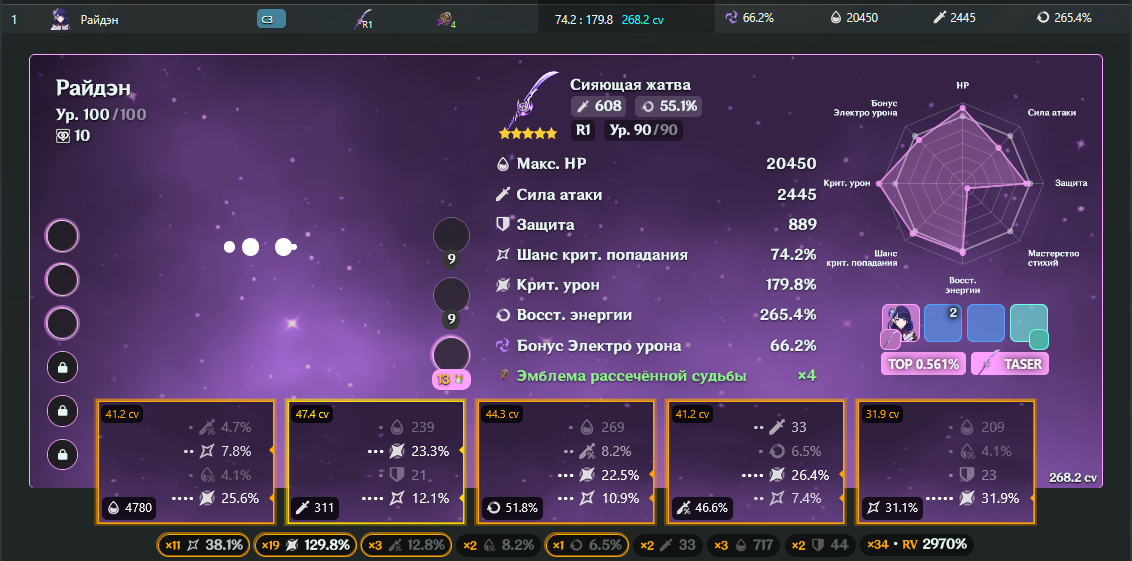
Task: Open the second unlocked constellation circle
Action: 62,279
